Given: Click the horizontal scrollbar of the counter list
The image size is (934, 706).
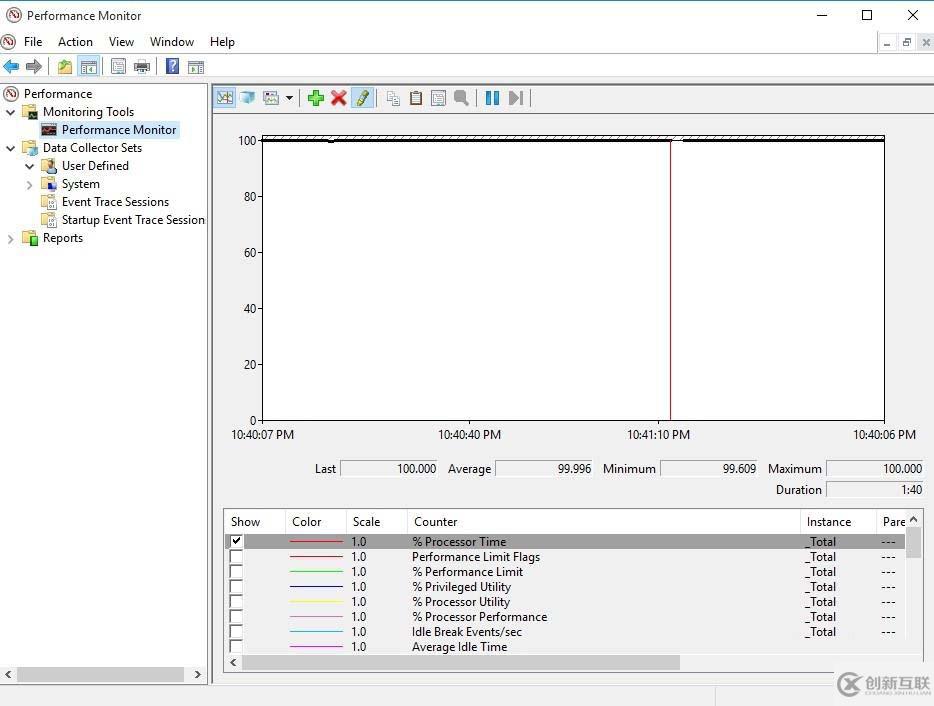Looking at the screenshot, I should coord(460,662).
